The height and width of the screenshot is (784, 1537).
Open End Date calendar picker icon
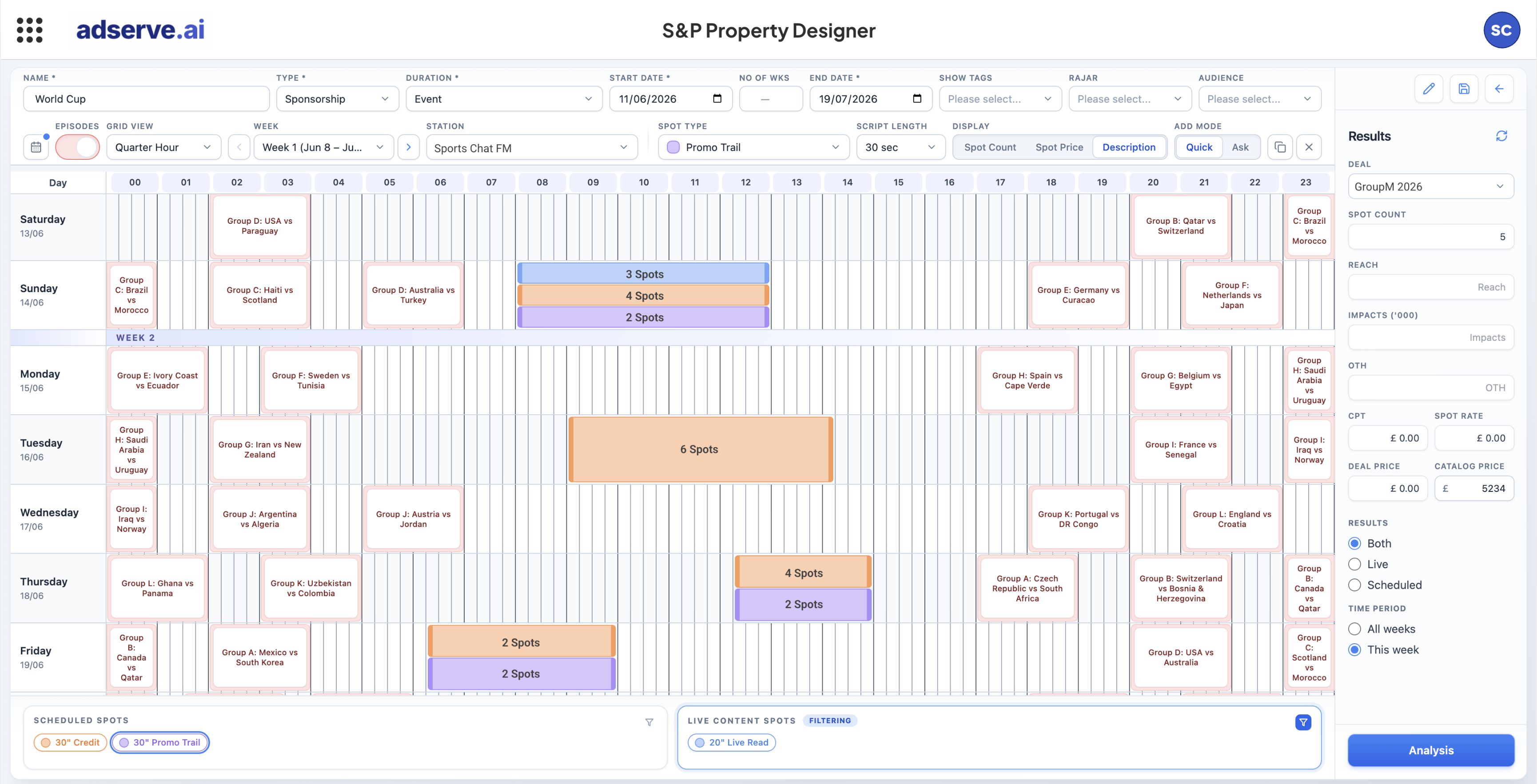(917, 99)
